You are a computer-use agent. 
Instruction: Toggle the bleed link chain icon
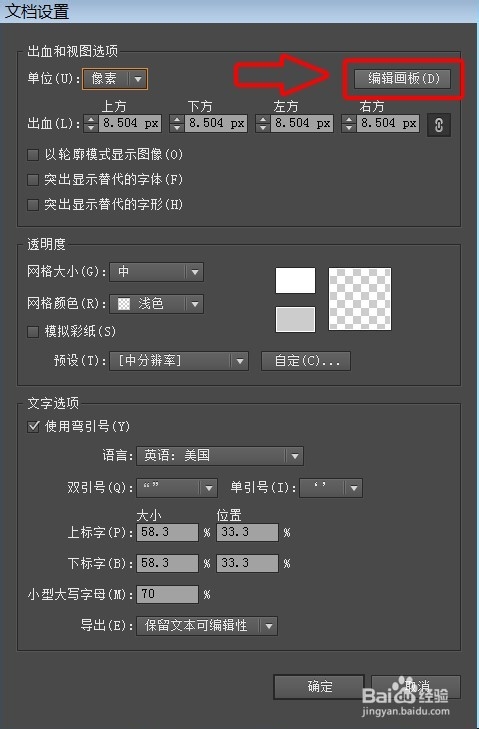click(439, 125)
